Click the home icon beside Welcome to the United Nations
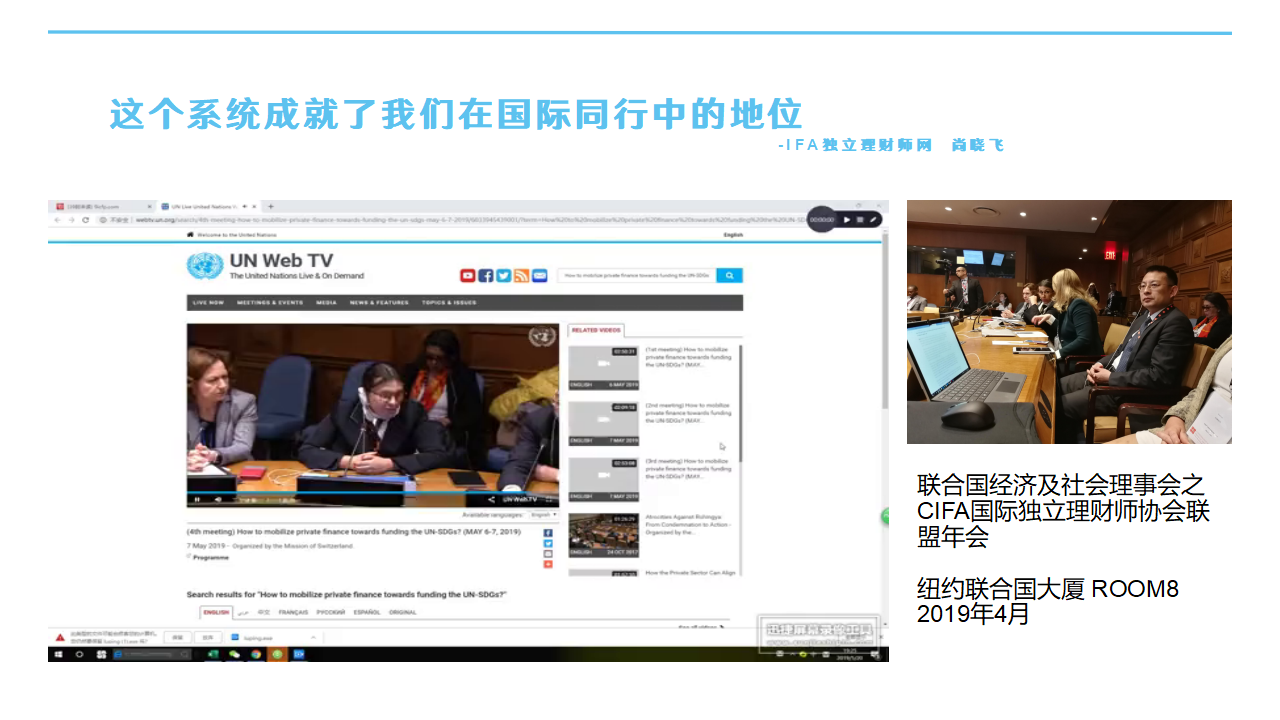 (x=190, y=235)
